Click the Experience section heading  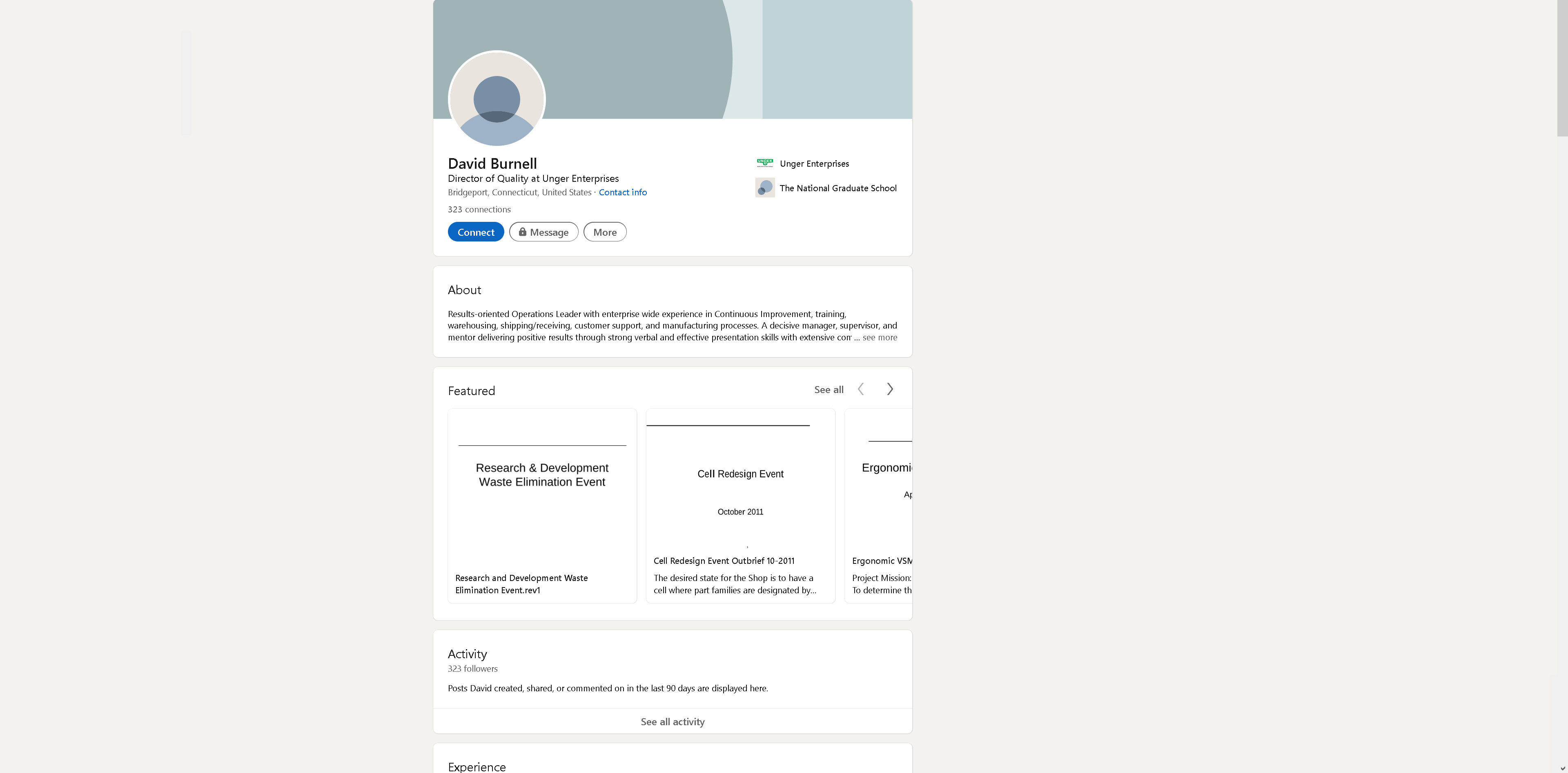click(477, 767)
